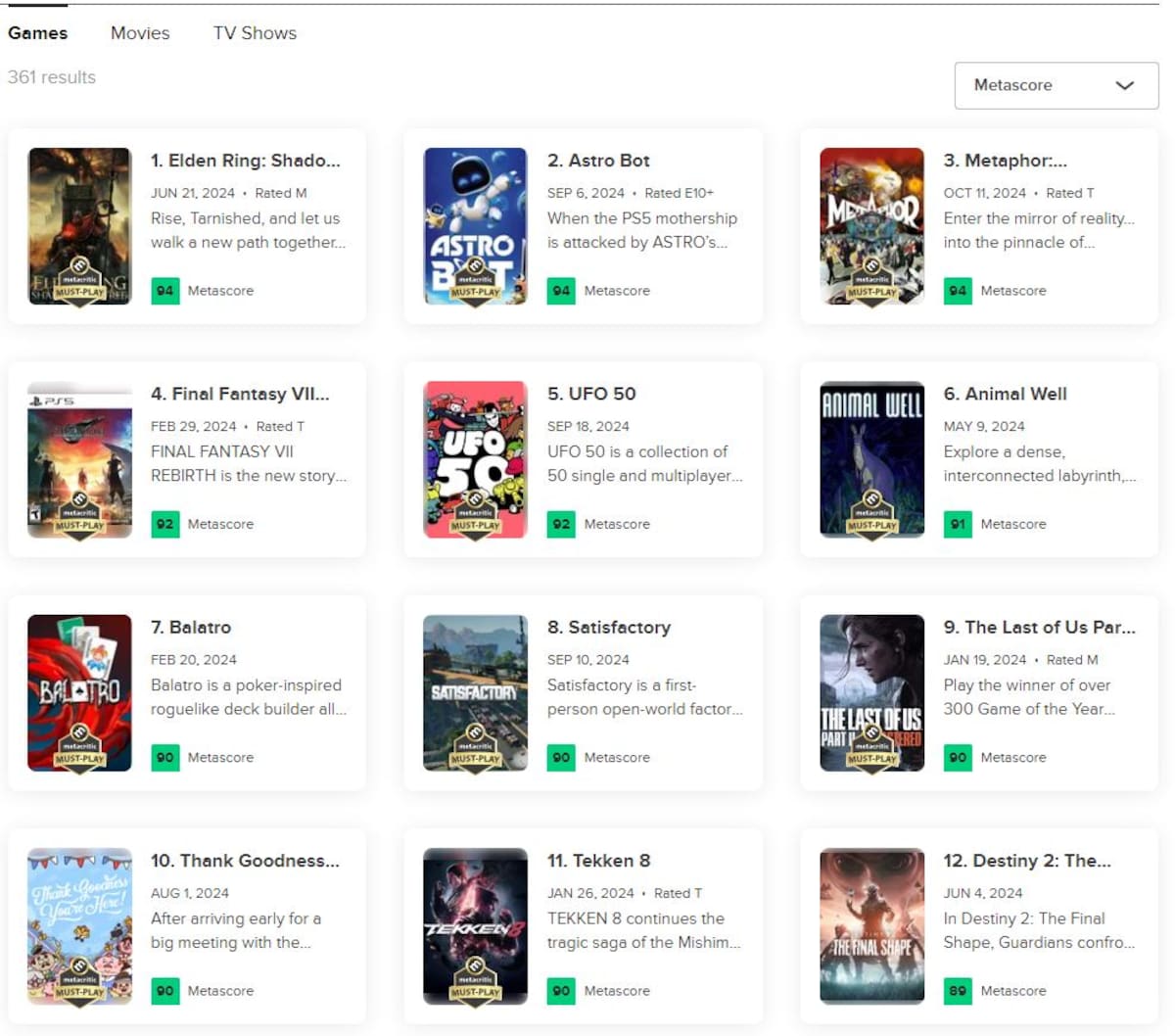The width and height of the screenshot is (1175, 1036).
Task: Click the Satisfactory cover thumbnail
Action: coord(475,692)
